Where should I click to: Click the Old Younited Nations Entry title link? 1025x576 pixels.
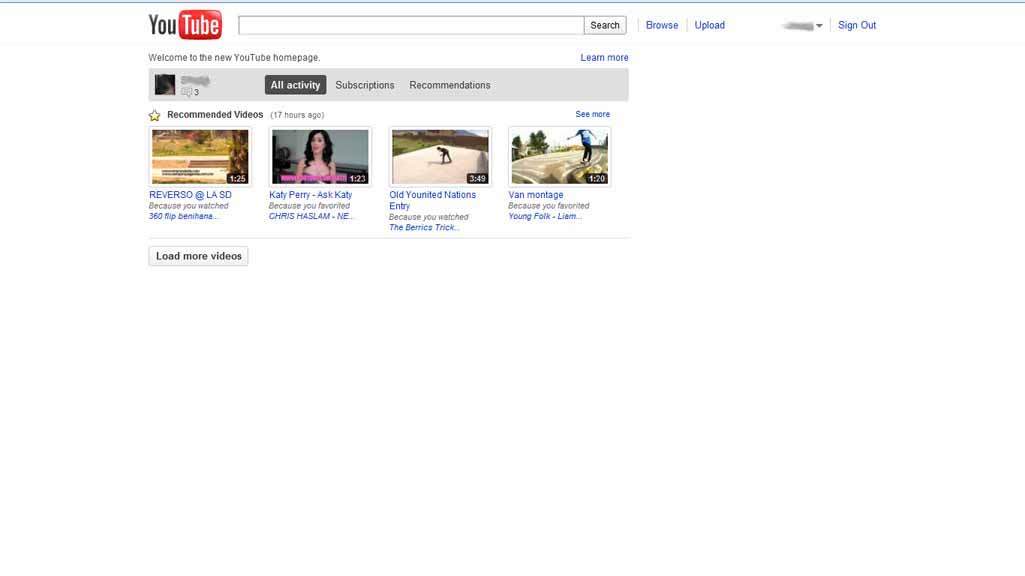coord(432,200)
